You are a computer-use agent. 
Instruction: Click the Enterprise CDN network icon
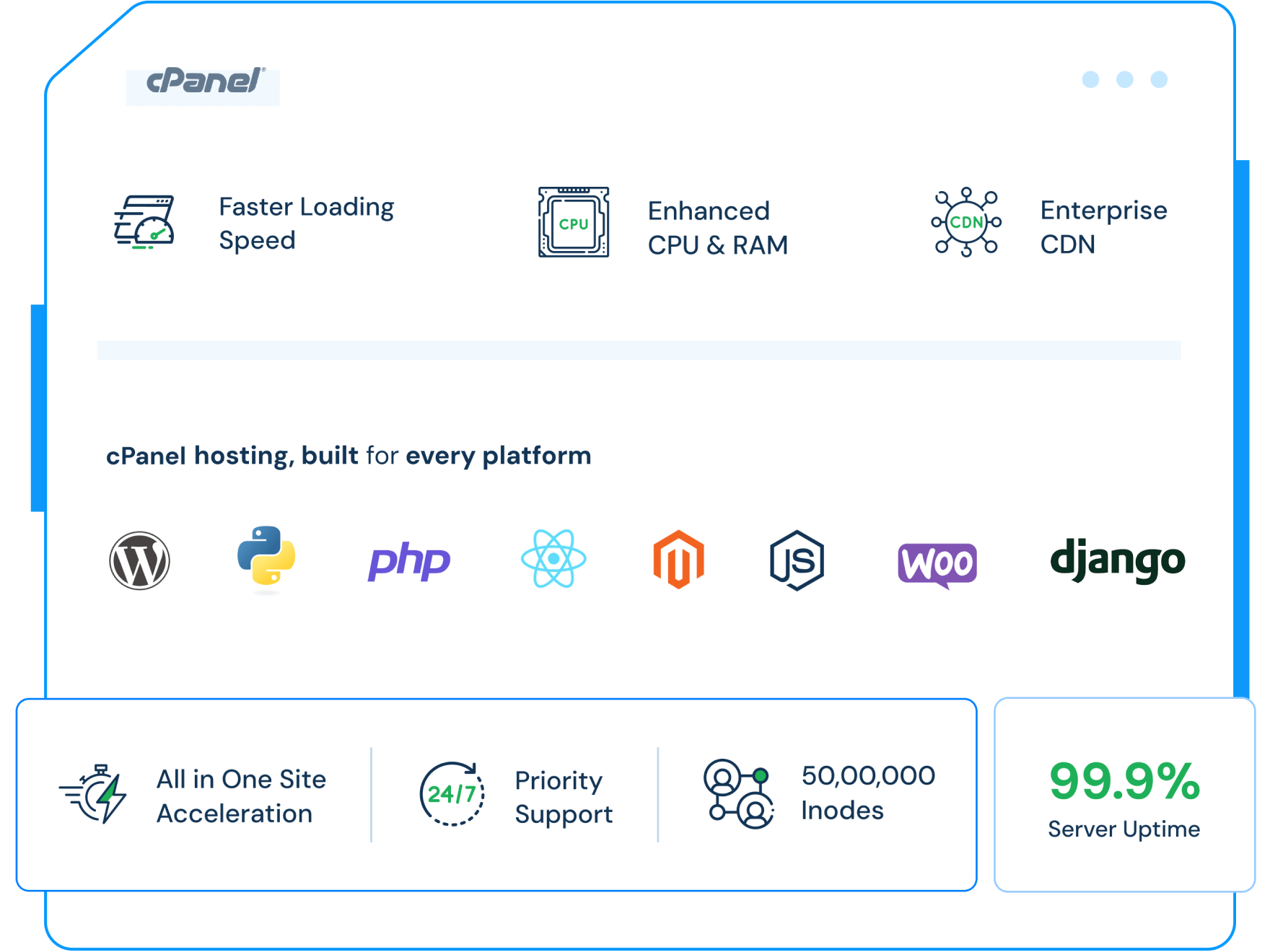(x=965, y=224)
